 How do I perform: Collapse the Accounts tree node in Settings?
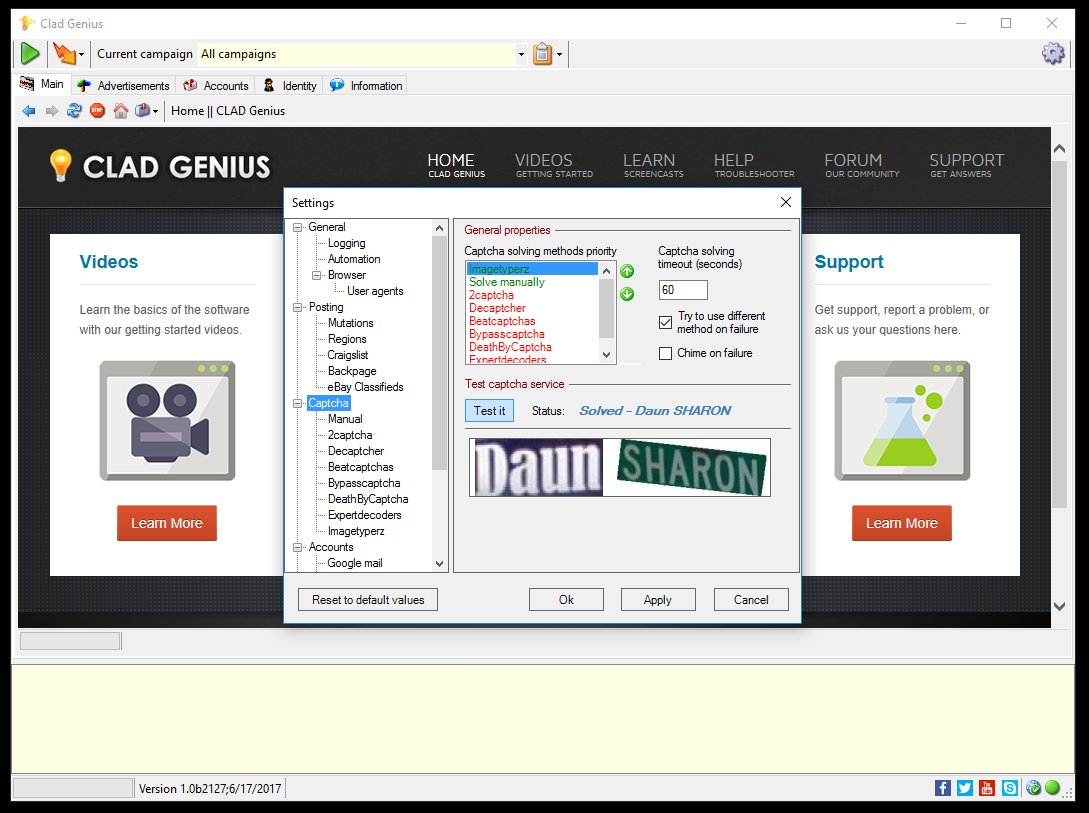point(298,547)
